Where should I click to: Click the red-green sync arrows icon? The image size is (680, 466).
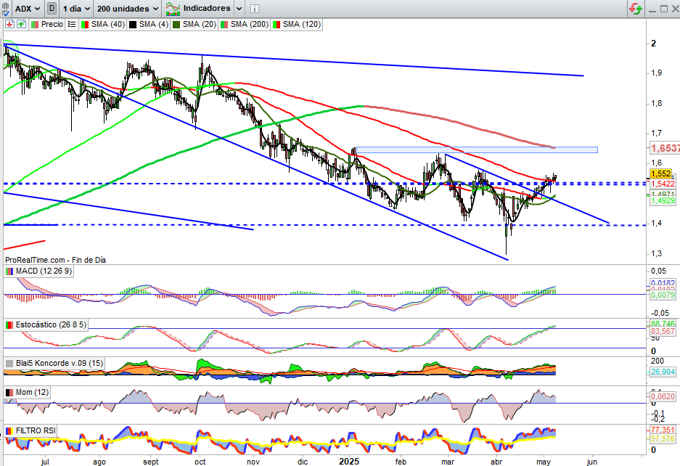coord(636,9)
